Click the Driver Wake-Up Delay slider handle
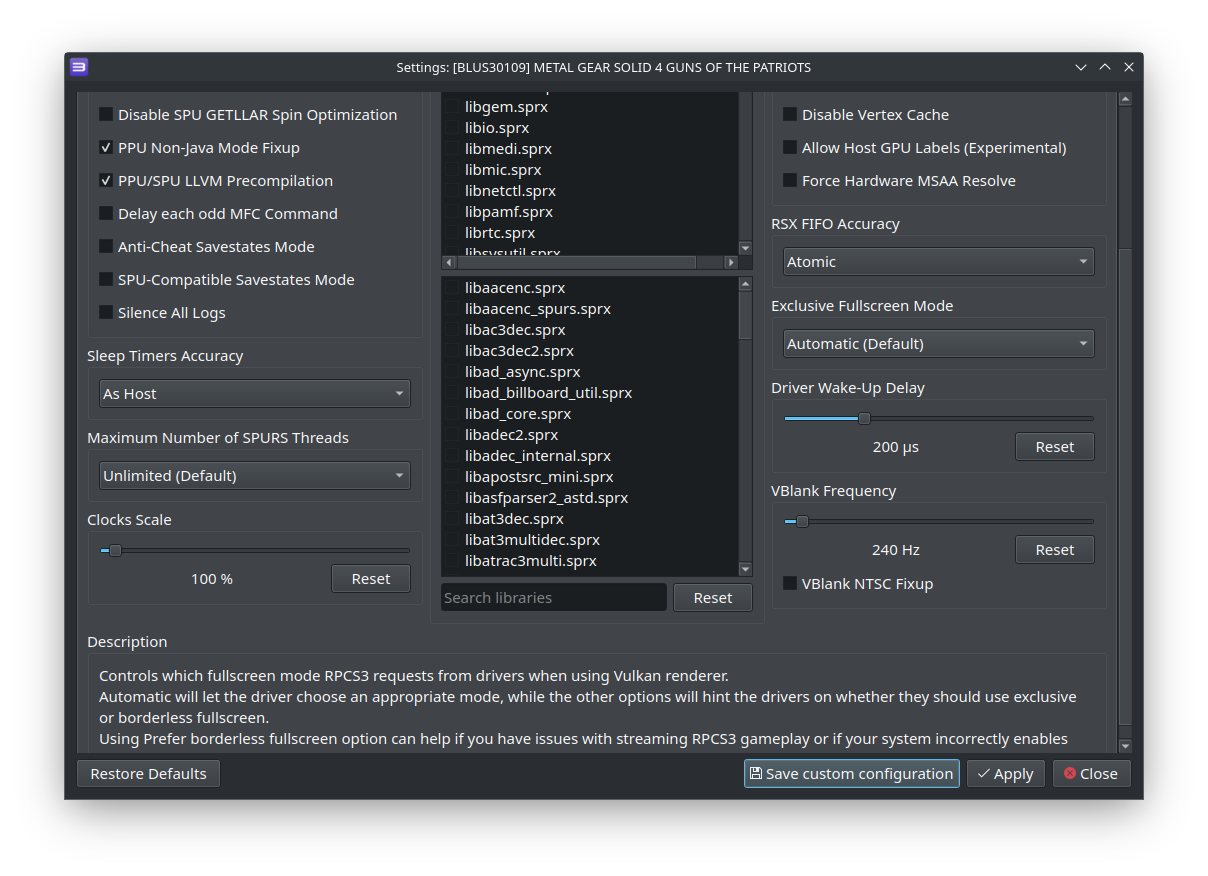1208x876 pixels. pos(865,418)
